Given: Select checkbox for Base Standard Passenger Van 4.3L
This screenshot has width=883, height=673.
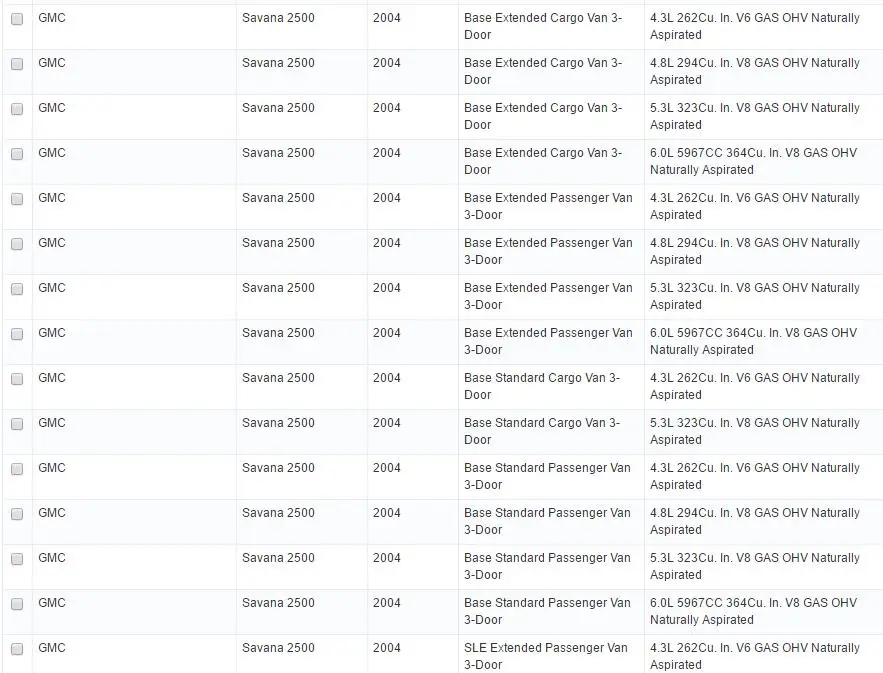Looking at the screenshot, I should coord(17,469).
